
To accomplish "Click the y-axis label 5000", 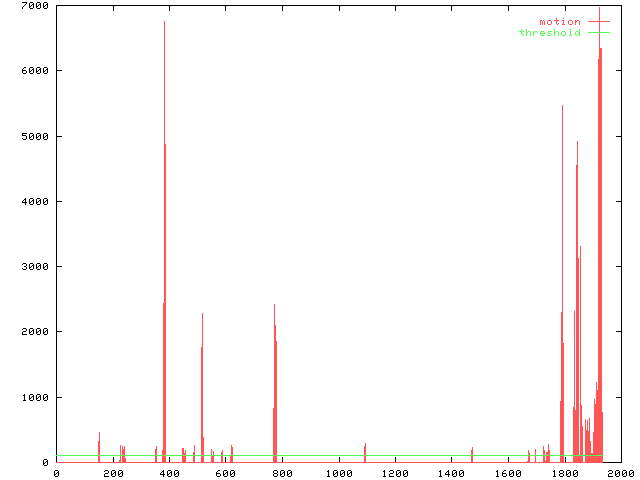I will (x=36, y=137).
